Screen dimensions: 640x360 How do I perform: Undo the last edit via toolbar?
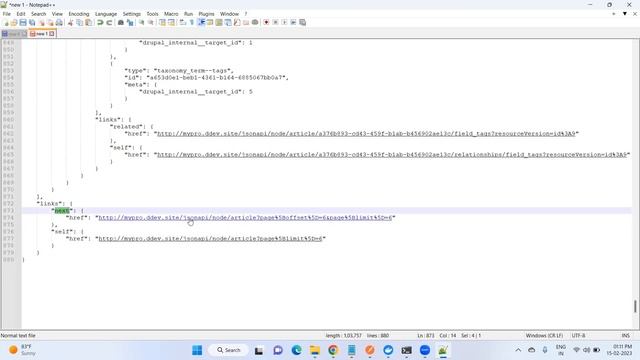(x=100, y=22)
